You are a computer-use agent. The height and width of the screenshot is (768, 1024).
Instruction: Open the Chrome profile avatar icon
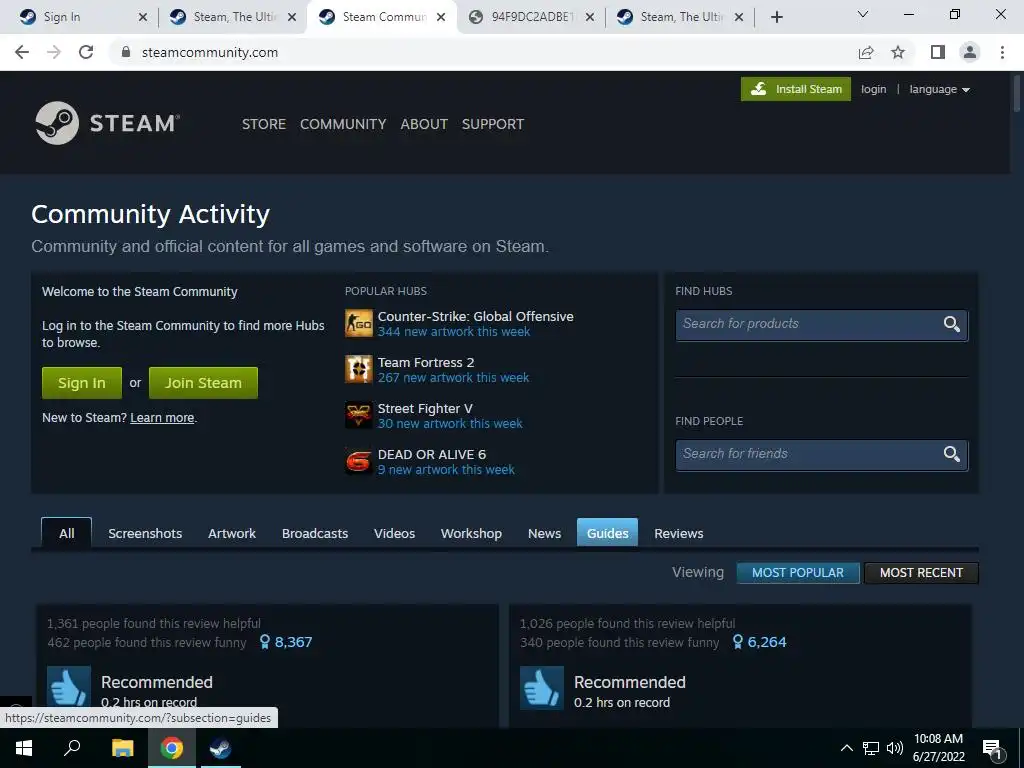970,52
